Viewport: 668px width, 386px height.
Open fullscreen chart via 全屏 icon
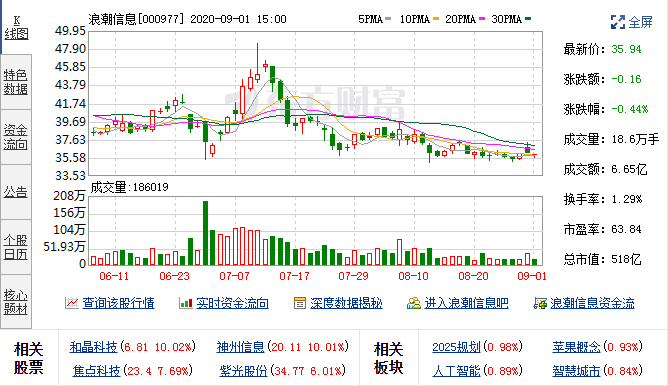pos(617,22)
